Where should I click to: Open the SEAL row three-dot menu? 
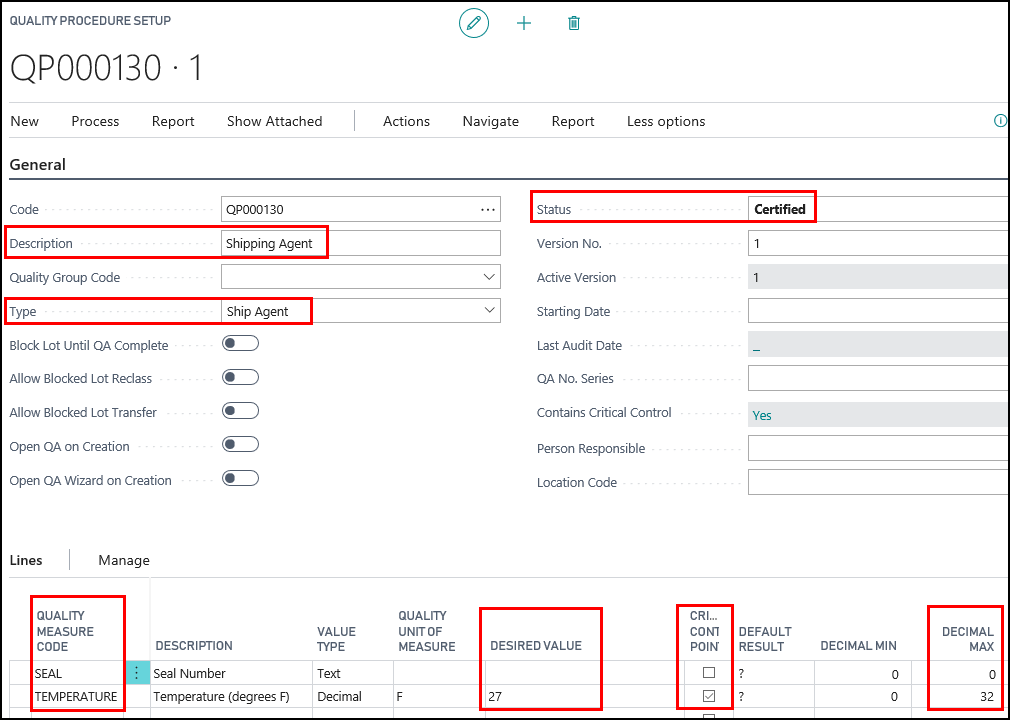pyautogui.click(x=137, y=673)
